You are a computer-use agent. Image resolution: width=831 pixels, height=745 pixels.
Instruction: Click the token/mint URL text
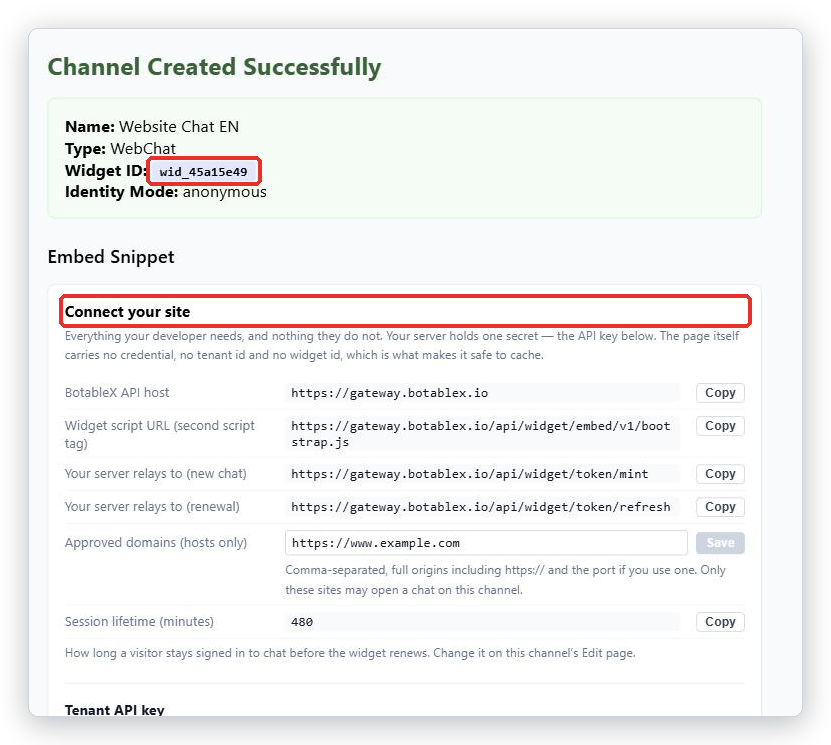470,474
